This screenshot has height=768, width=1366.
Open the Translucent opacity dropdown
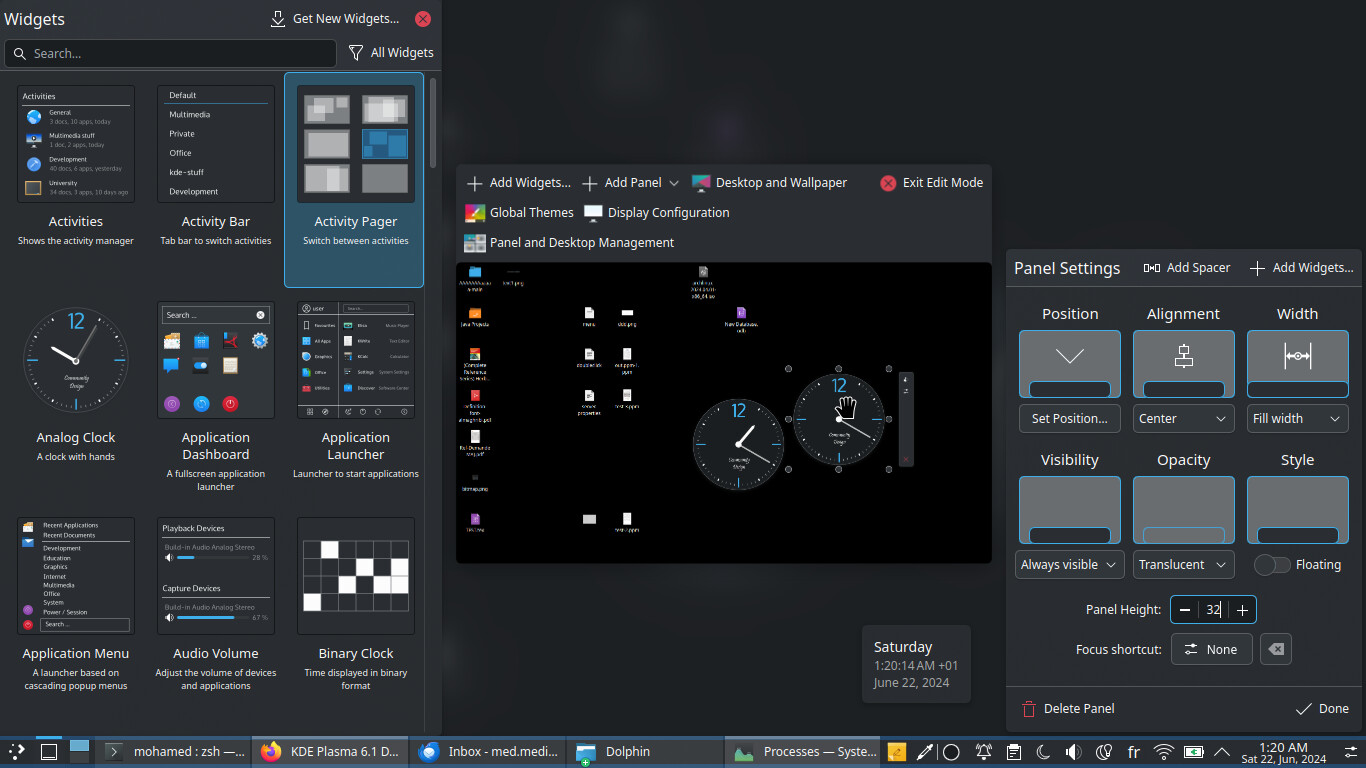[1184, 565]
